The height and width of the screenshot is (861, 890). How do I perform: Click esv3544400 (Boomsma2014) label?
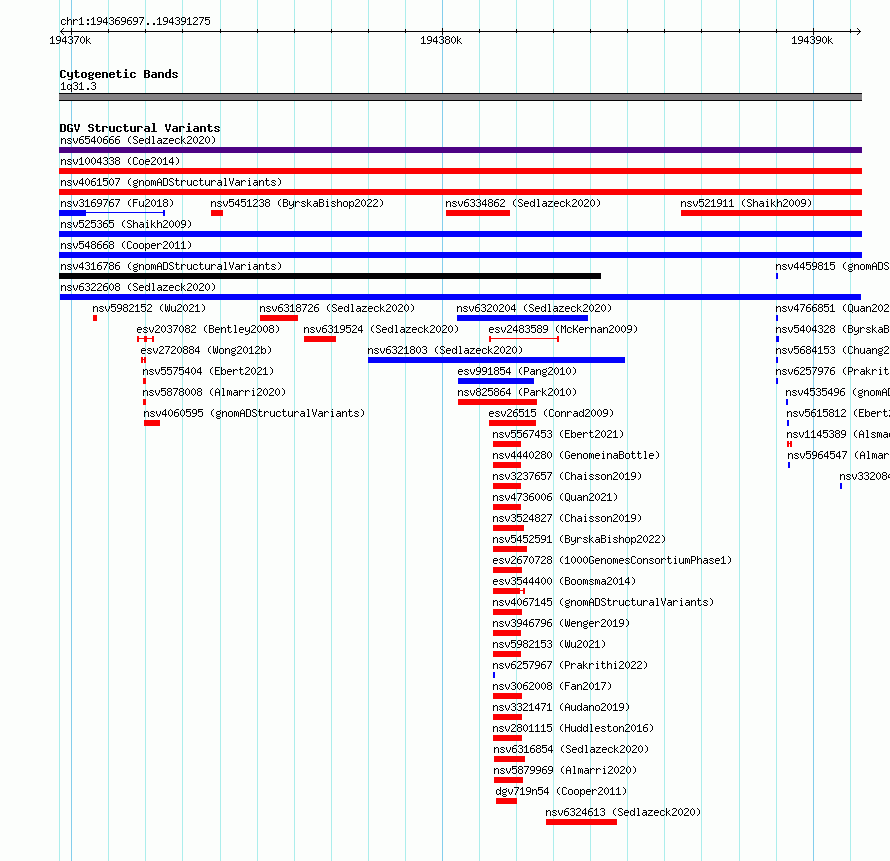(564, 581)
